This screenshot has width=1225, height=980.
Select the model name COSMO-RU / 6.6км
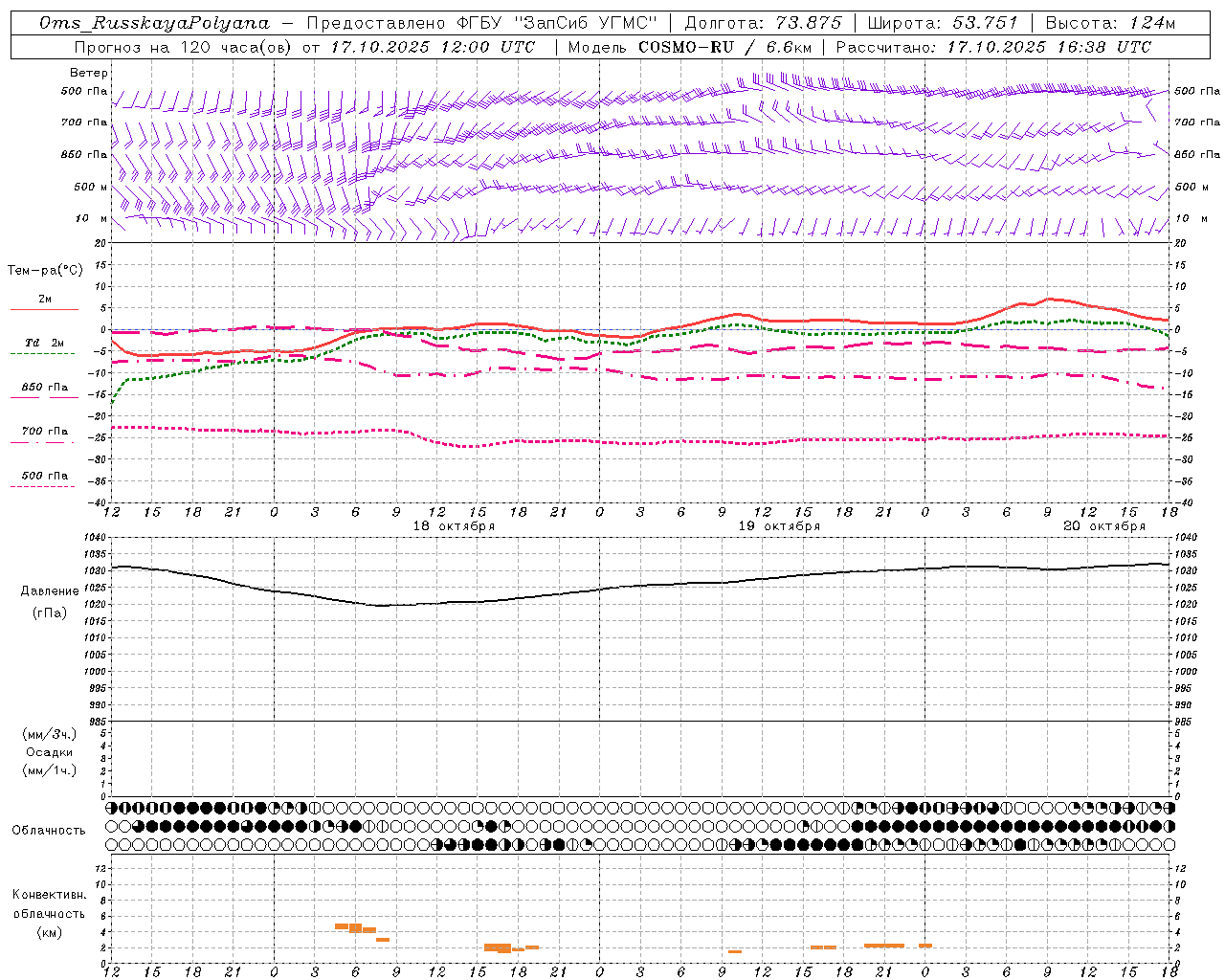(725, 46)
